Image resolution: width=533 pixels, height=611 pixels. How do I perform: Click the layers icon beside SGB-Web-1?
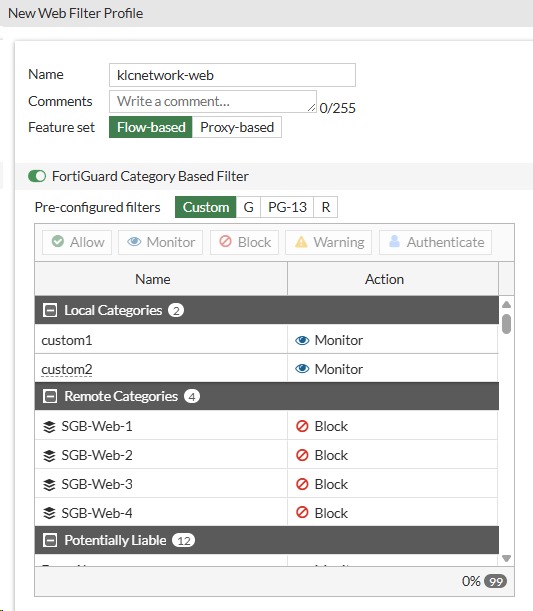[x=49, y=427]
